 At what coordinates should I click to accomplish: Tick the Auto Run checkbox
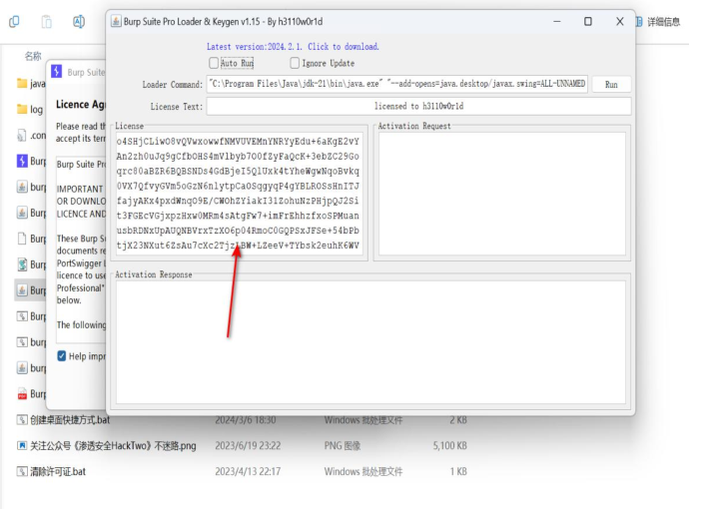tap(214, 63)
